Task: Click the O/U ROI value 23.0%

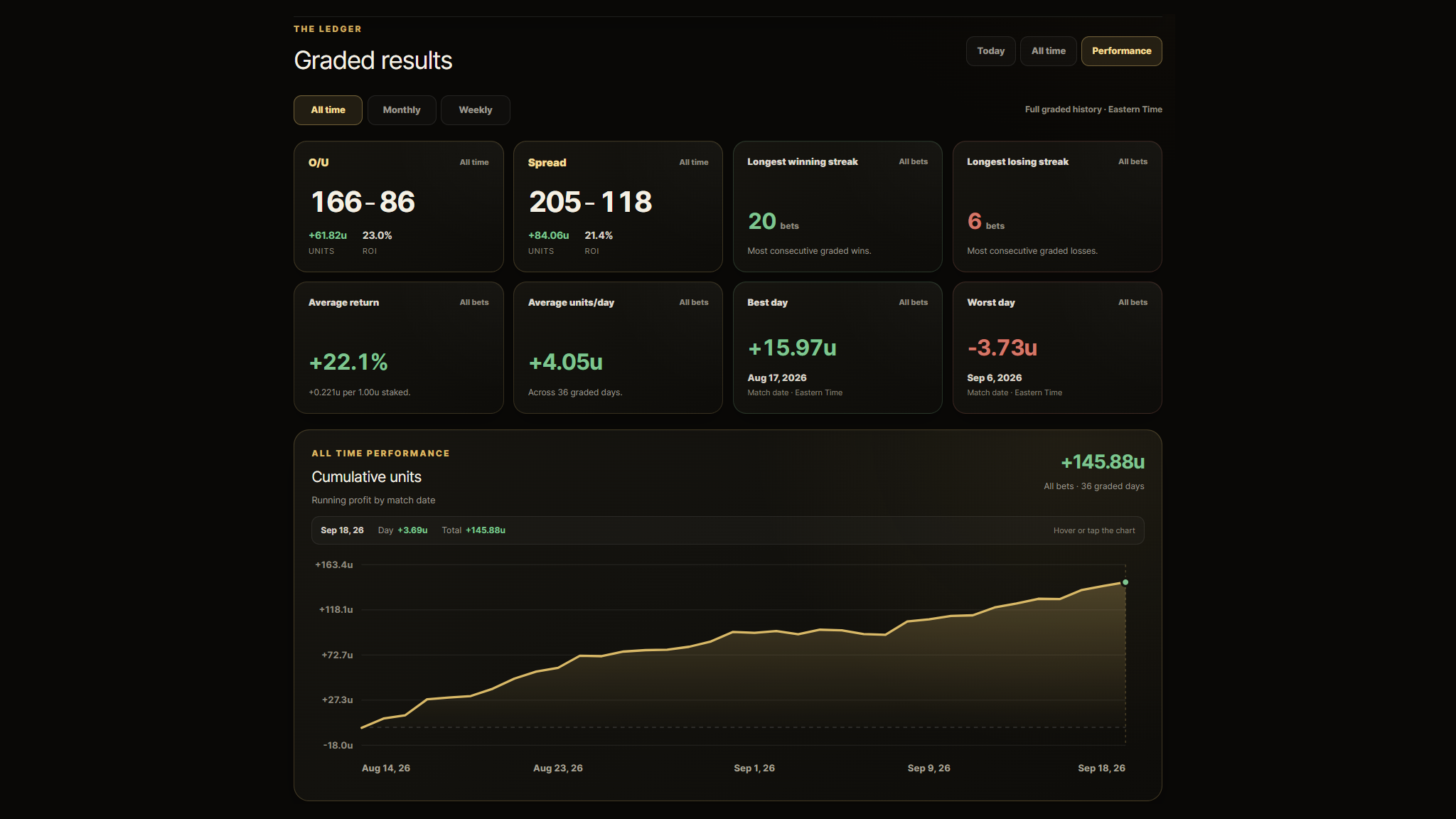Action: pos(377,235)
